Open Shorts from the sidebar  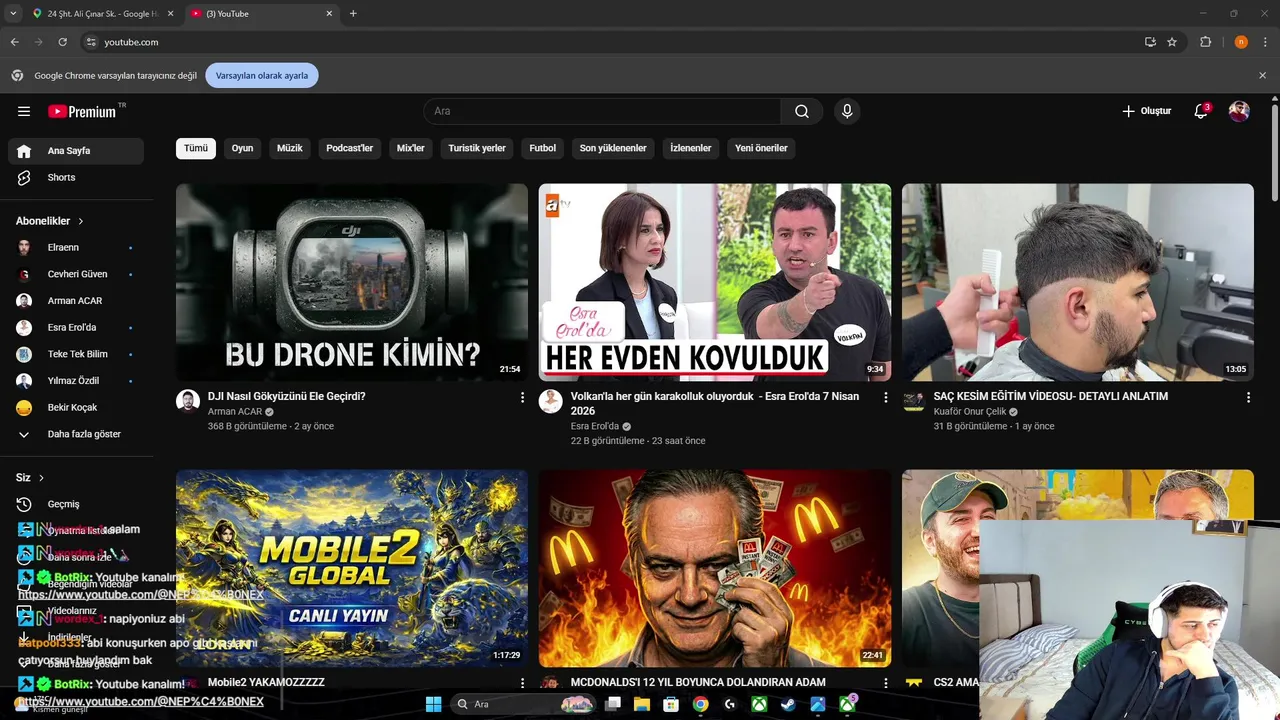click(76, 177)
